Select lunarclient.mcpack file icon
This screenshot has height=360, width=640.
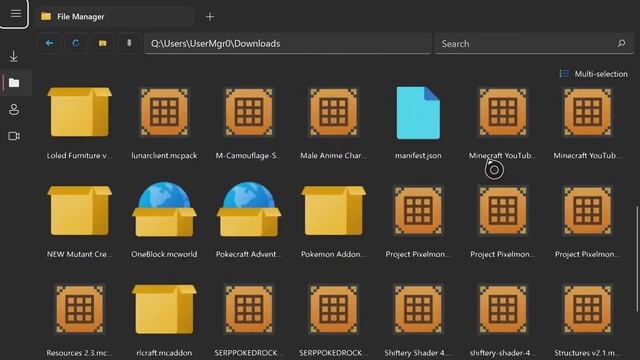tap(164, 112)
